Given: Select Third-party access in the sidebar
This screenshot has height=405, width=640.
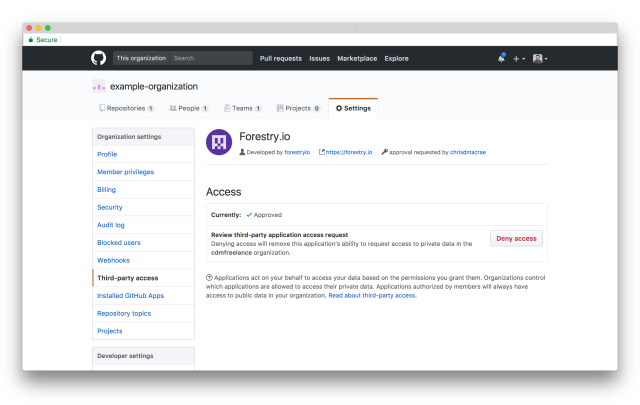Looking at the screenshot, I should [x=143, y=278].
